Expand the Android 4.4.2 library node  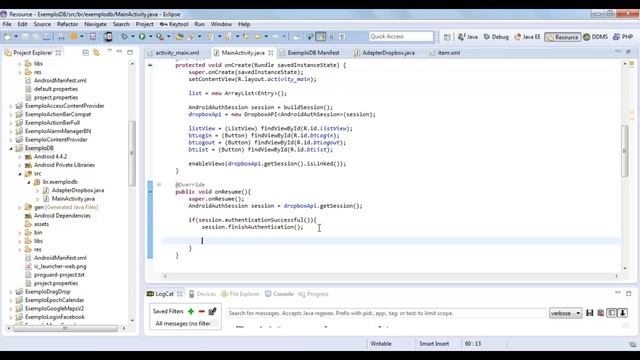click(x=20, y=157)
